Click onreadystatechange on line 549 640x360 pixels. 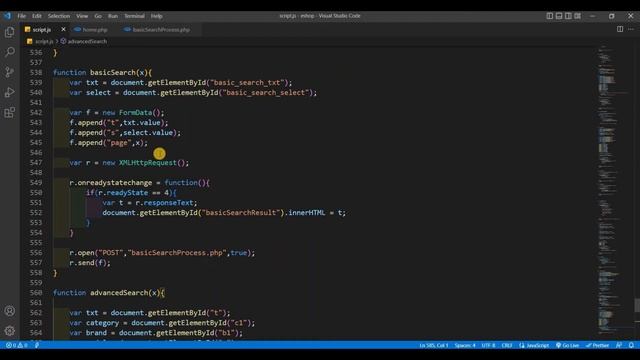point(115,182)
